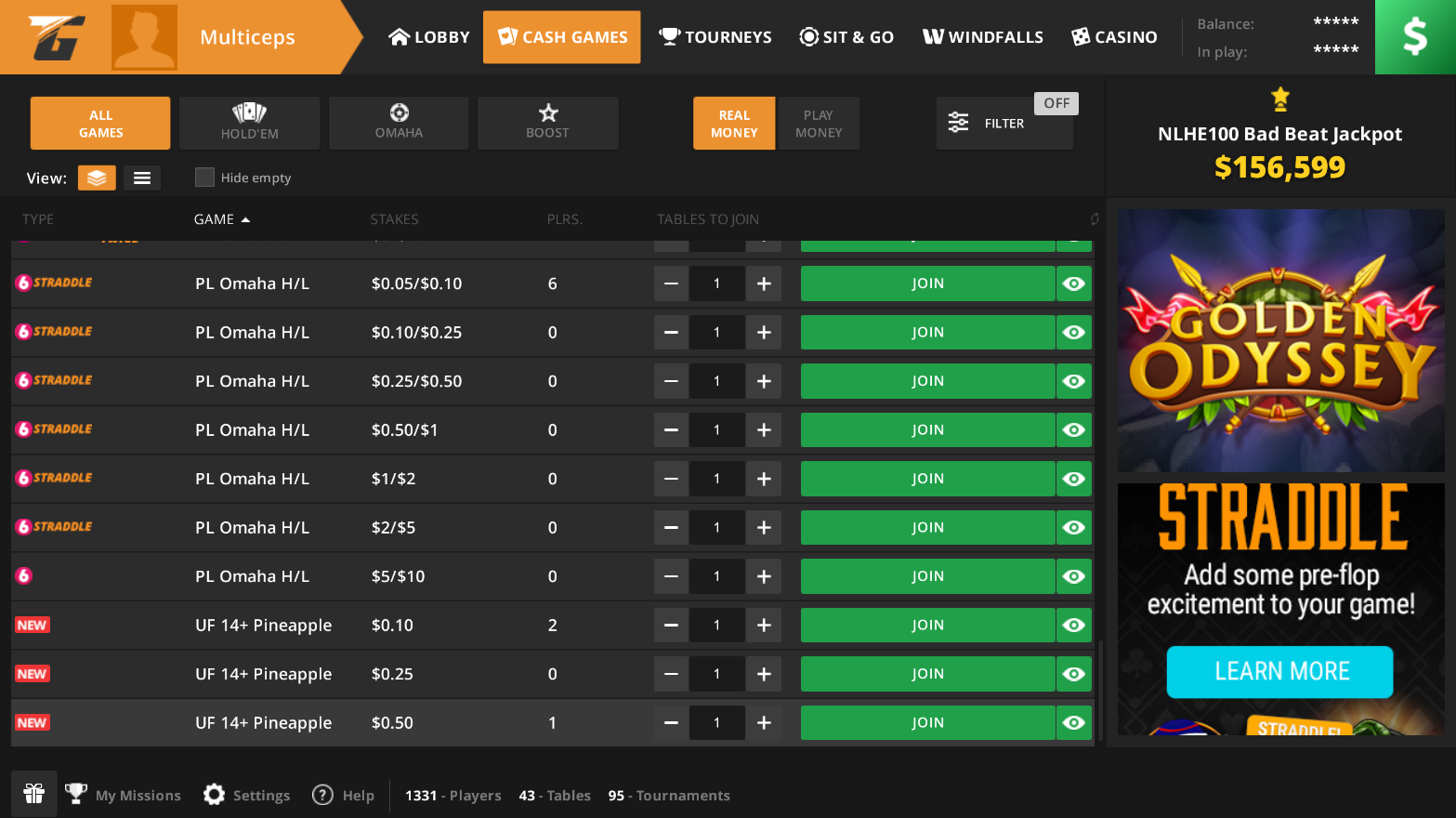Open the Tourneys tab

pos(715,37)
